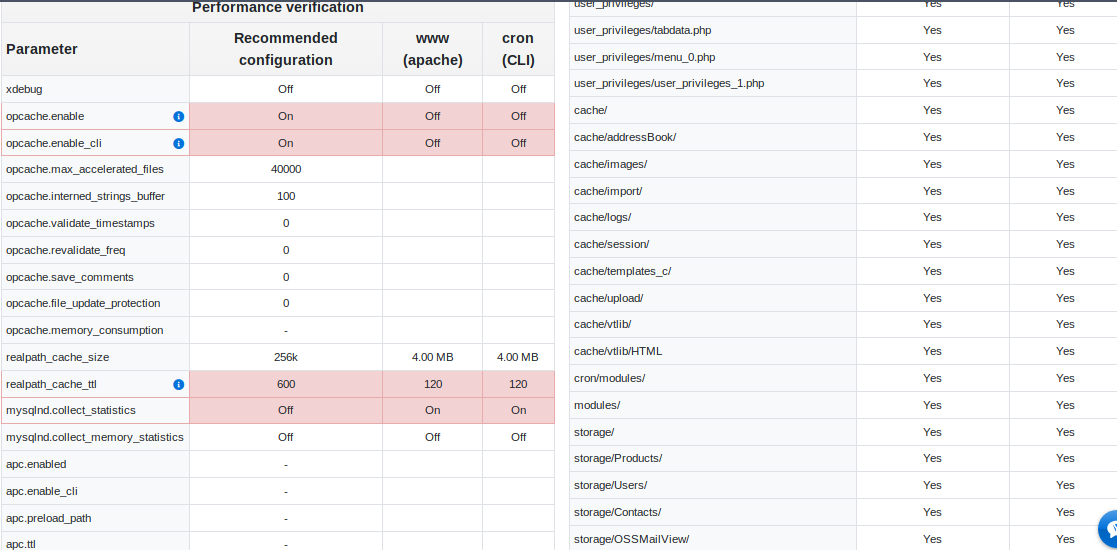Viewport: 1117px width, 550px height.
Task: Click cache/images/ path
Action: (x=611, y=164)
